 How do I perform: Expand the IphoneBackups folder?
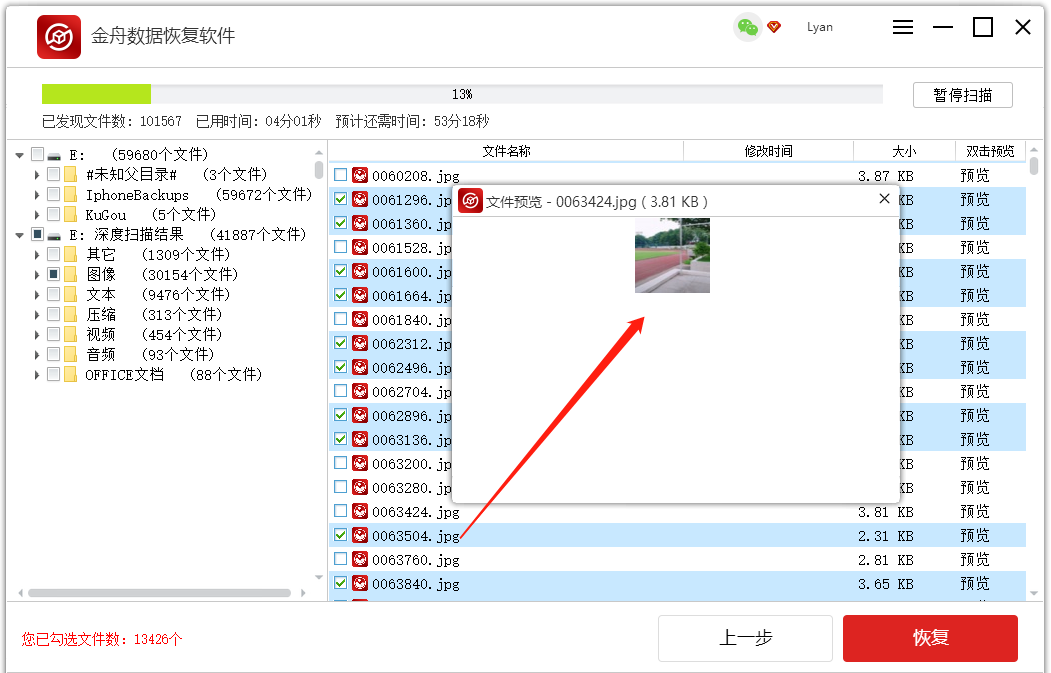pyautogui.click(x=37, y=195)
